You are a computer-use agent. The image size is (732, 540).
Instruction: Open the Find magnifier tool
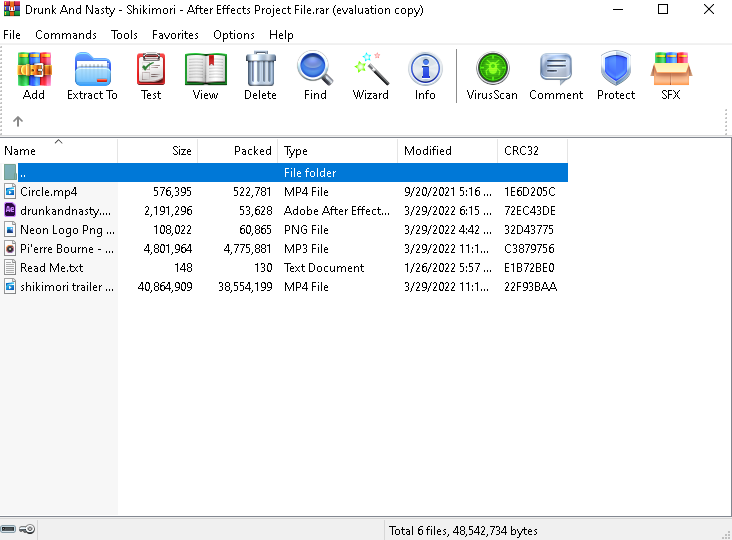point(315,70)
